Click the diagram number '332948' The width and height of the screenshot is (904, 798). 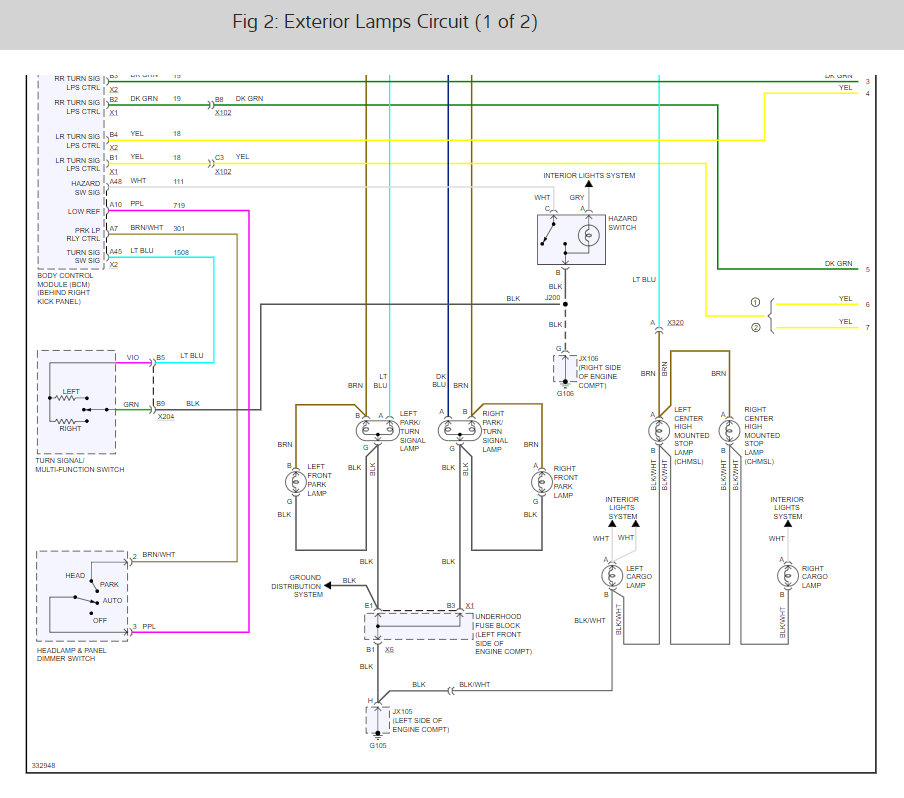[x=43, y=766]
